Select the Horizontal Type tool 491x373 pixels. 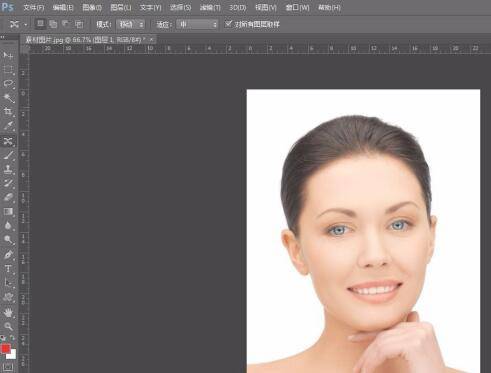click(8, 269)
